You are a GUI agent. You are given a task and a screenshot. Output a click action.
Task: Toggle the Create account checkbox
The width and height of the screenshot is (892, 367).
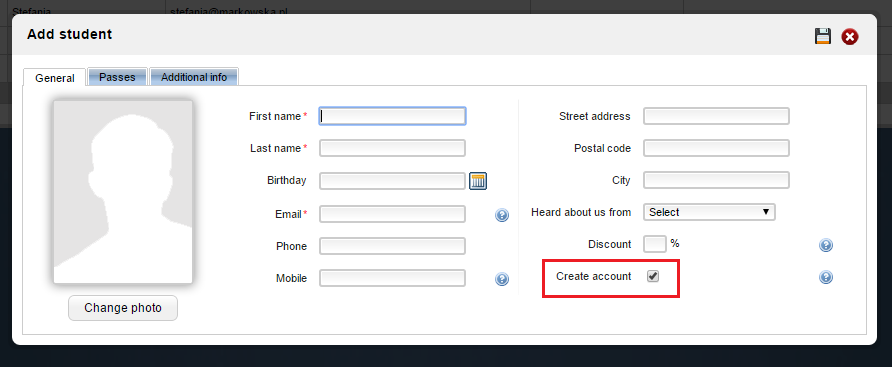pyautogui.click(x=653, y=277)
